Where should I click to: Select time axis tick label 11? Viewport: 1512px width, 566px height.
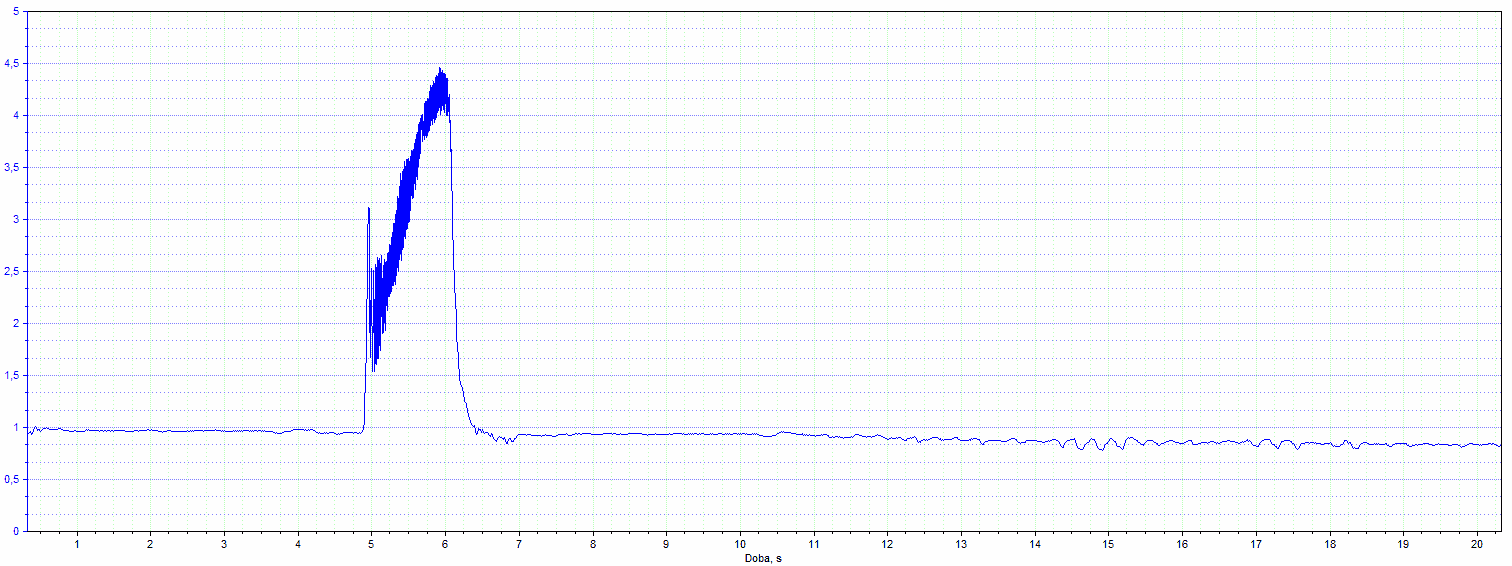pyautogui.click(x=814, y=545)
